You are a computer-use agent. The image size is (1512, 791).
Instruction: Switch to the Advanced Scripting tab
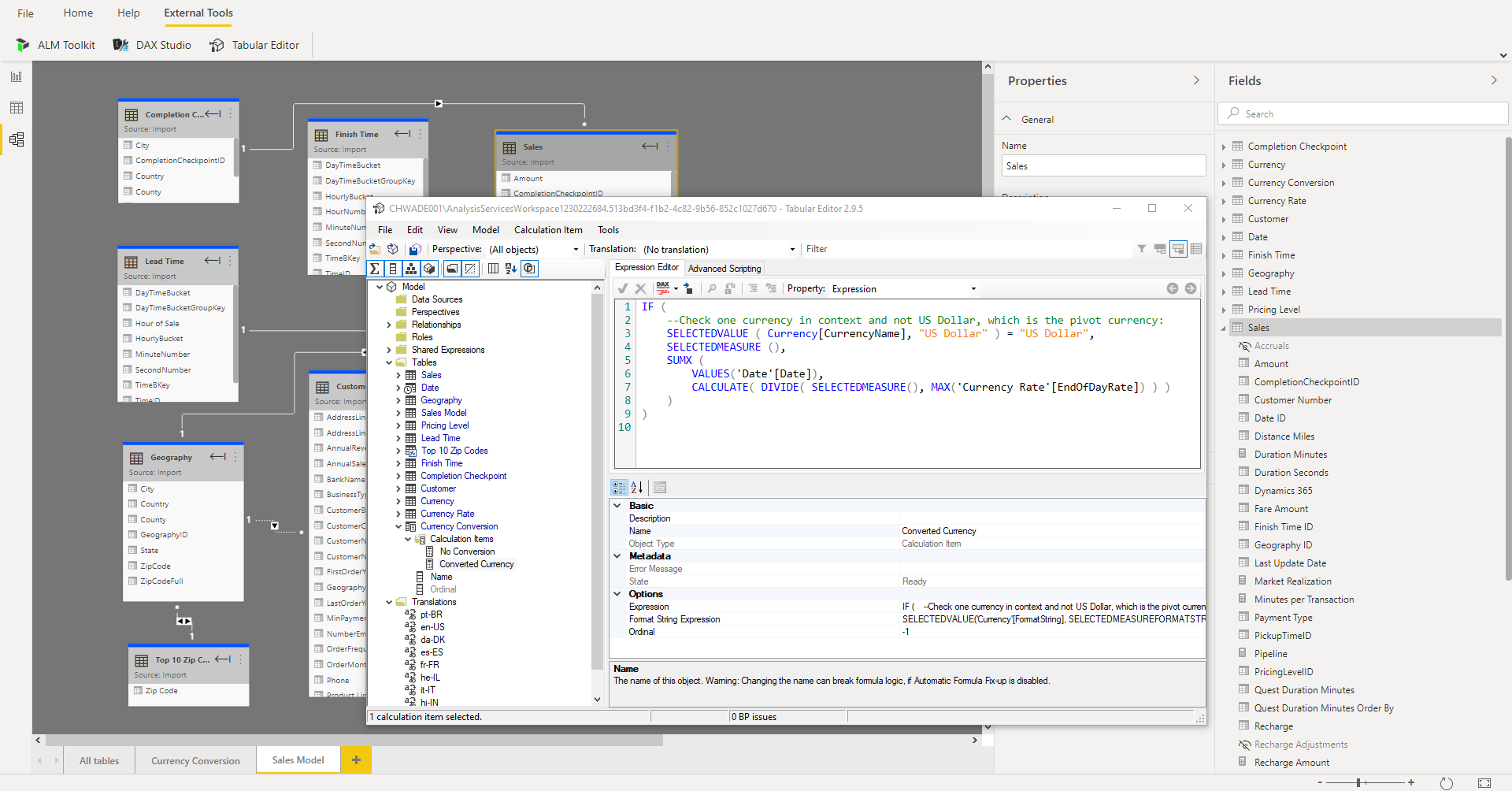[x=724, y=269]
